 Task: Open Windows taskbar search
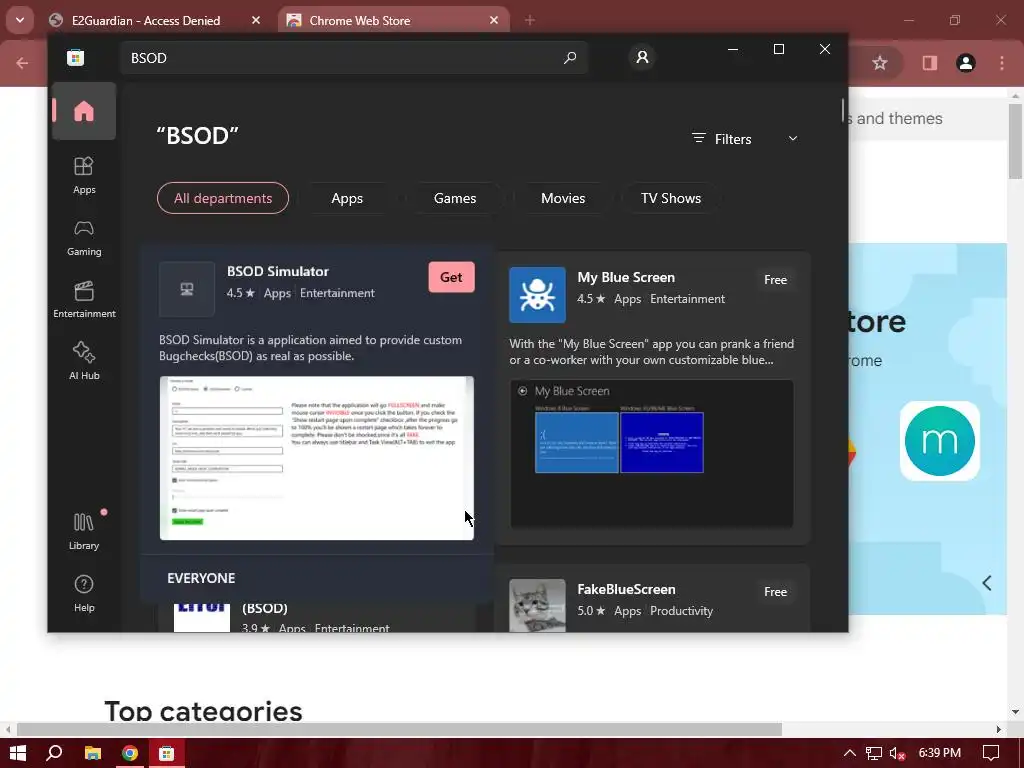(54, 753)
